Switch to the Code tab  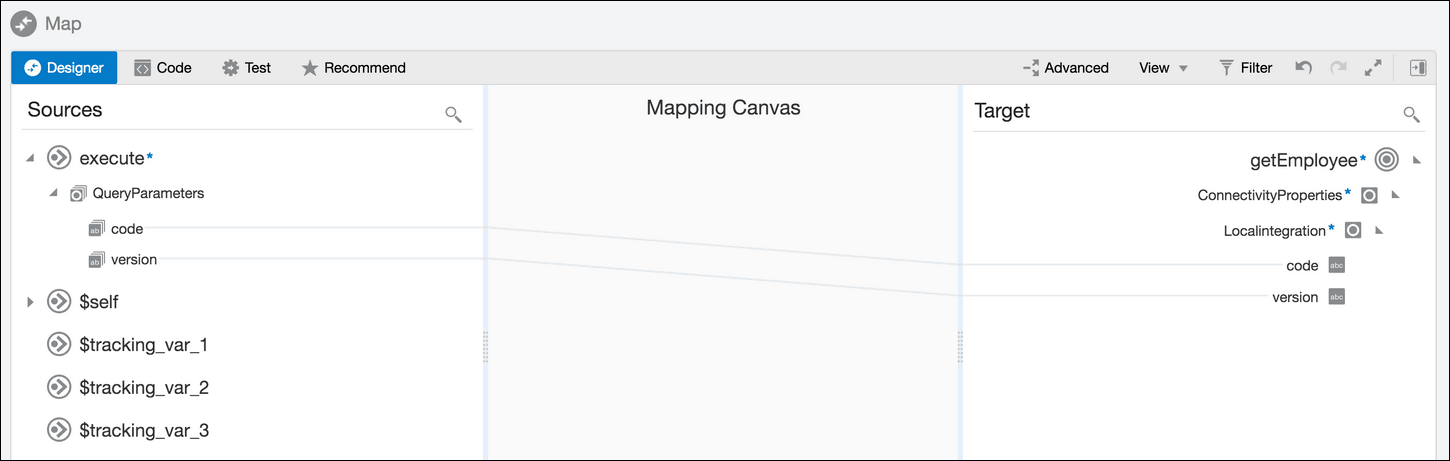tap(163, 68)
